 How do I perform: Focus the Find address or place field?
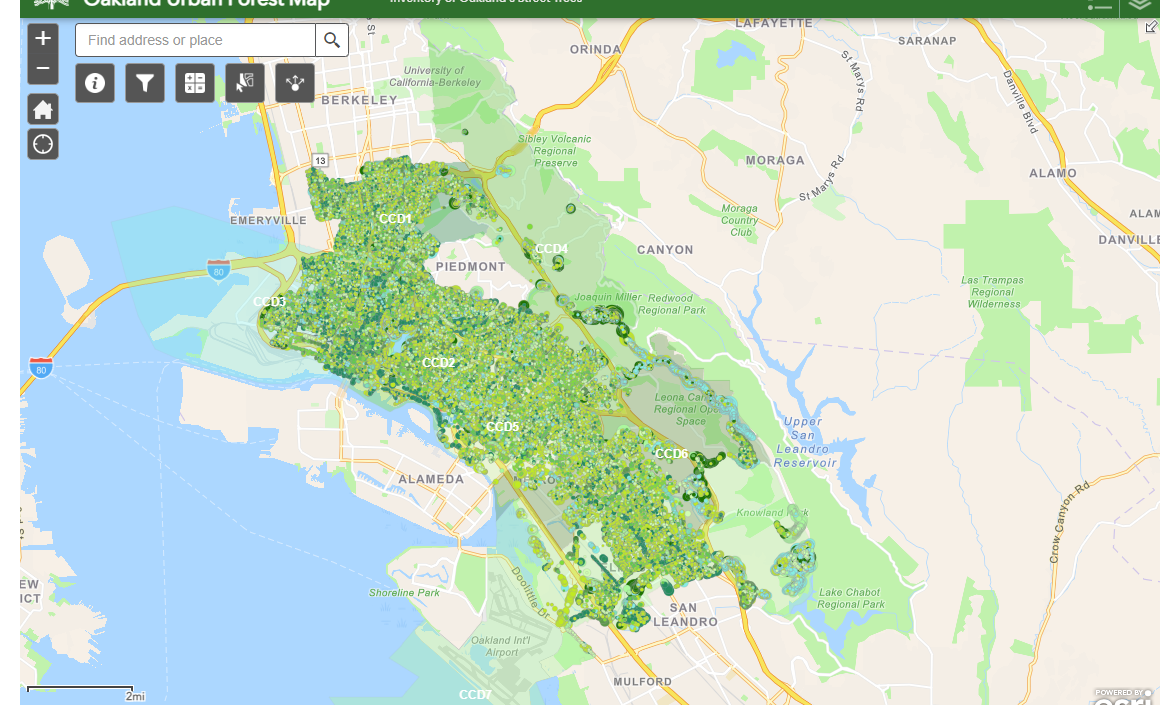[195, 40]
